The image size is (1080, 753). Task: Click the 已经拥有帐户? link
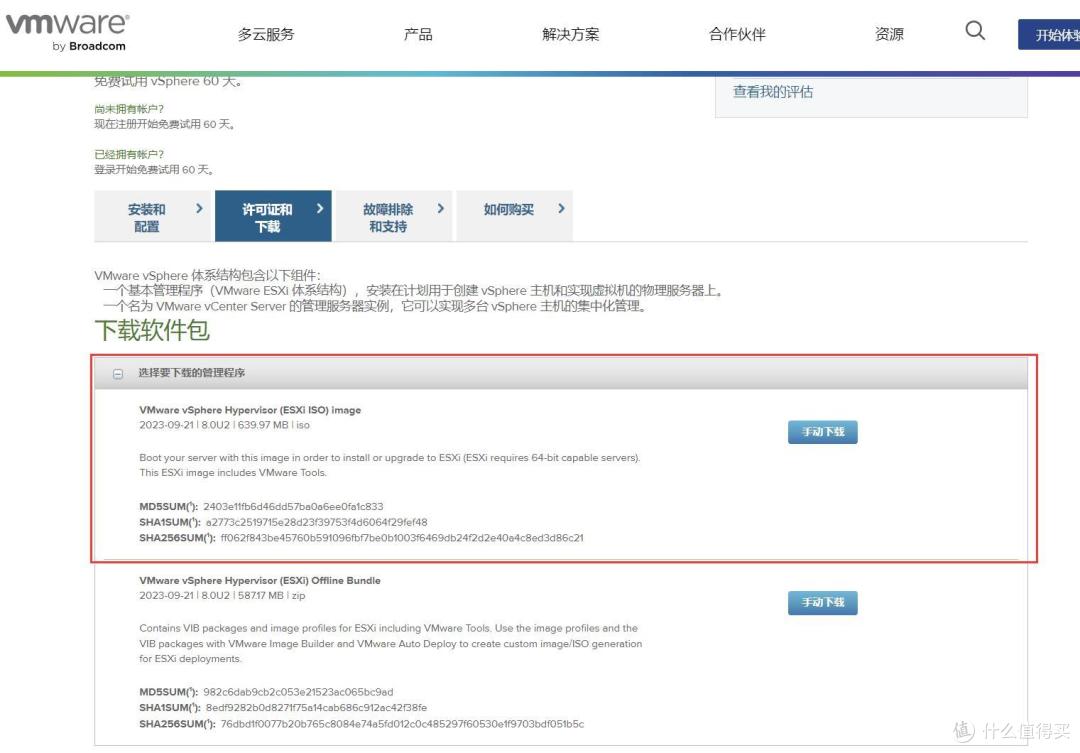tap(129, 154)
